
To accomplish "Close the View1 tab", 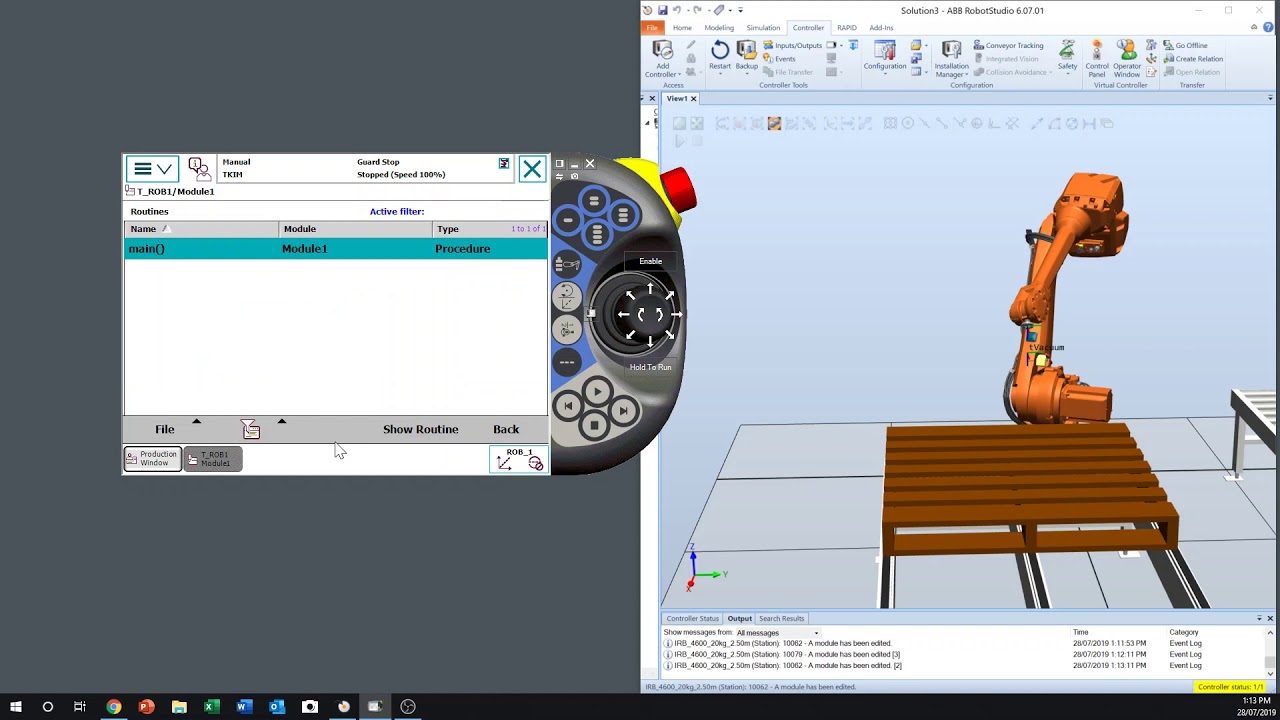I will coord(692,99).
